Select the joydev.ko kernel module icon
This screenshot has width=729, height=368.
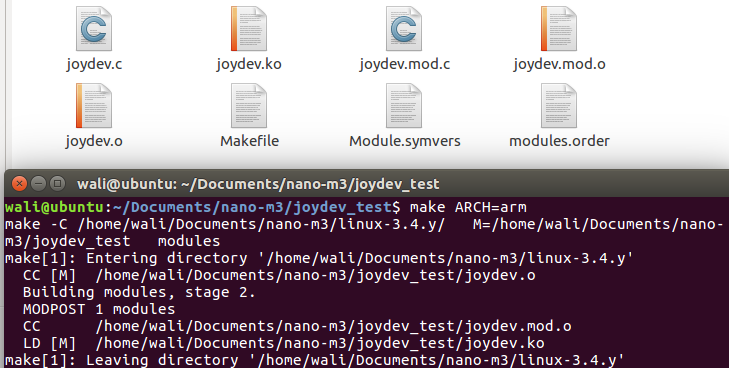coord(249,28)
